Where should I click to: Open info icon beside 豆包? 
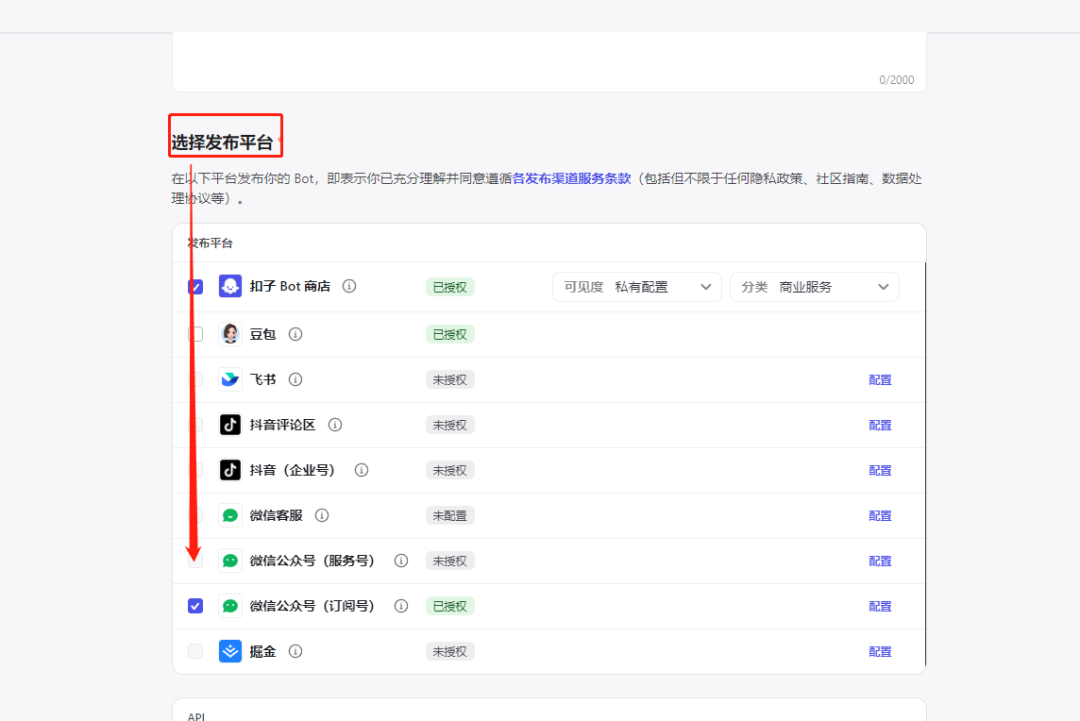point(295,334)
